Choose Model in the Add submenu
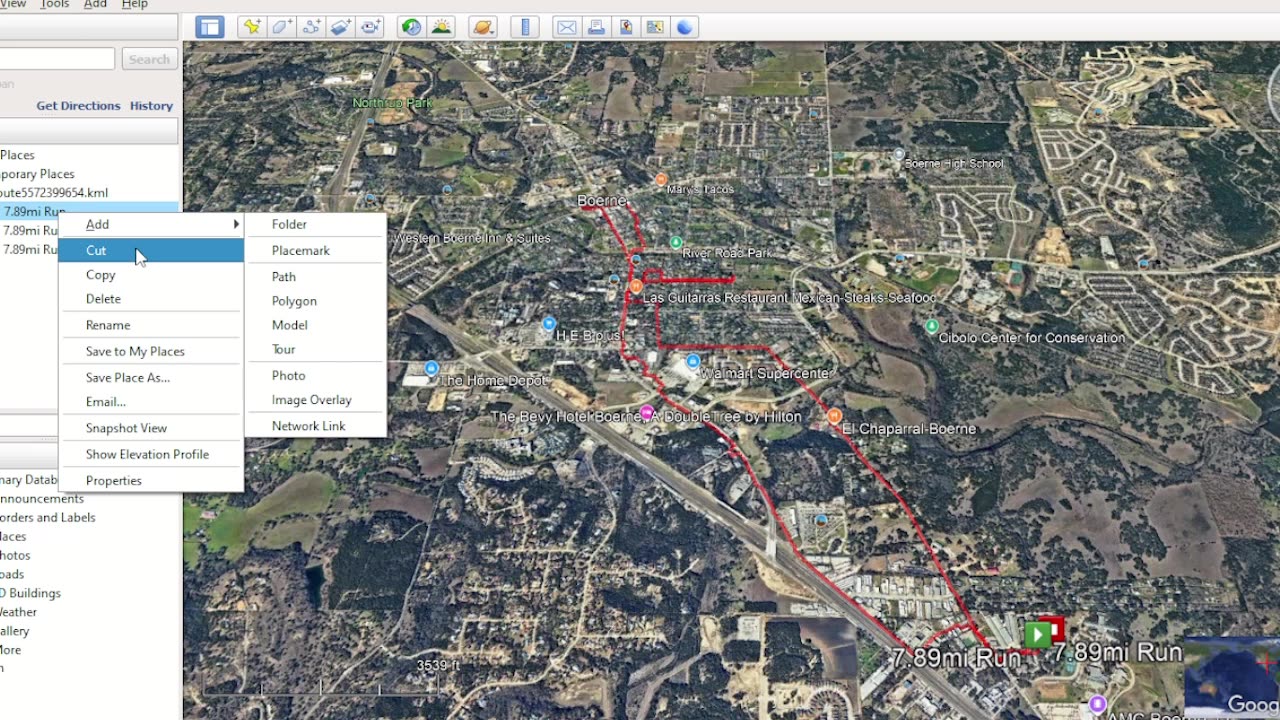The width and height of the screenshot is (1280, 720). 316,325
